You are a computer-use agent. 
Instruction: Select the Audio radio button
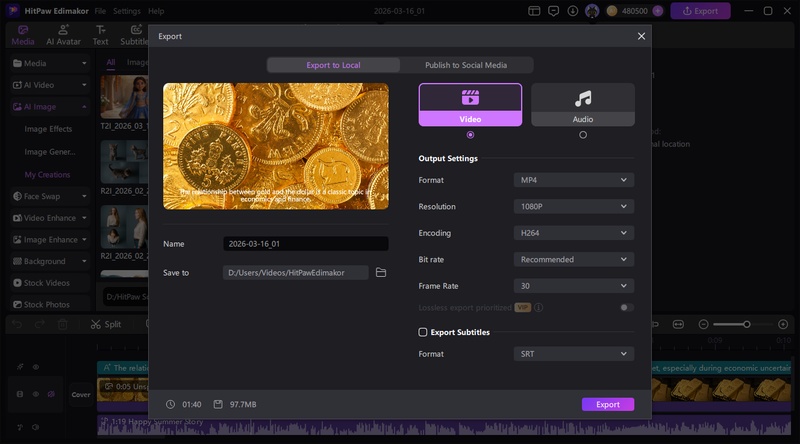[x=583, y=135]
